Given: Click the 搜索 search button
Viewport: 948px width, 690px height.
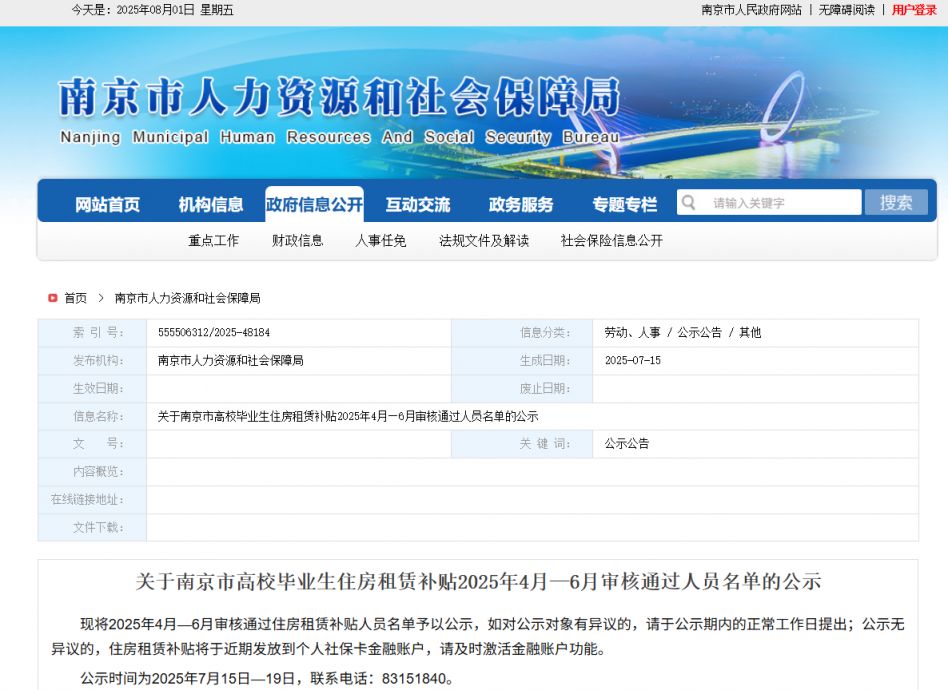Looking at the screenshot, I should coord(896,203).
